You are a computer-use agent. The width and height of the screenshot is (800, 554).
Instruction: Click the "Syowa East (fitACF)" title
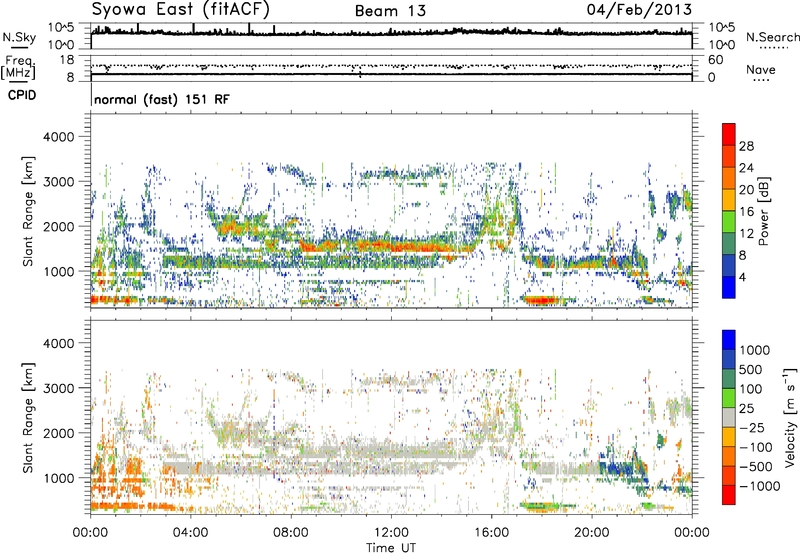[x=181, y=9]
